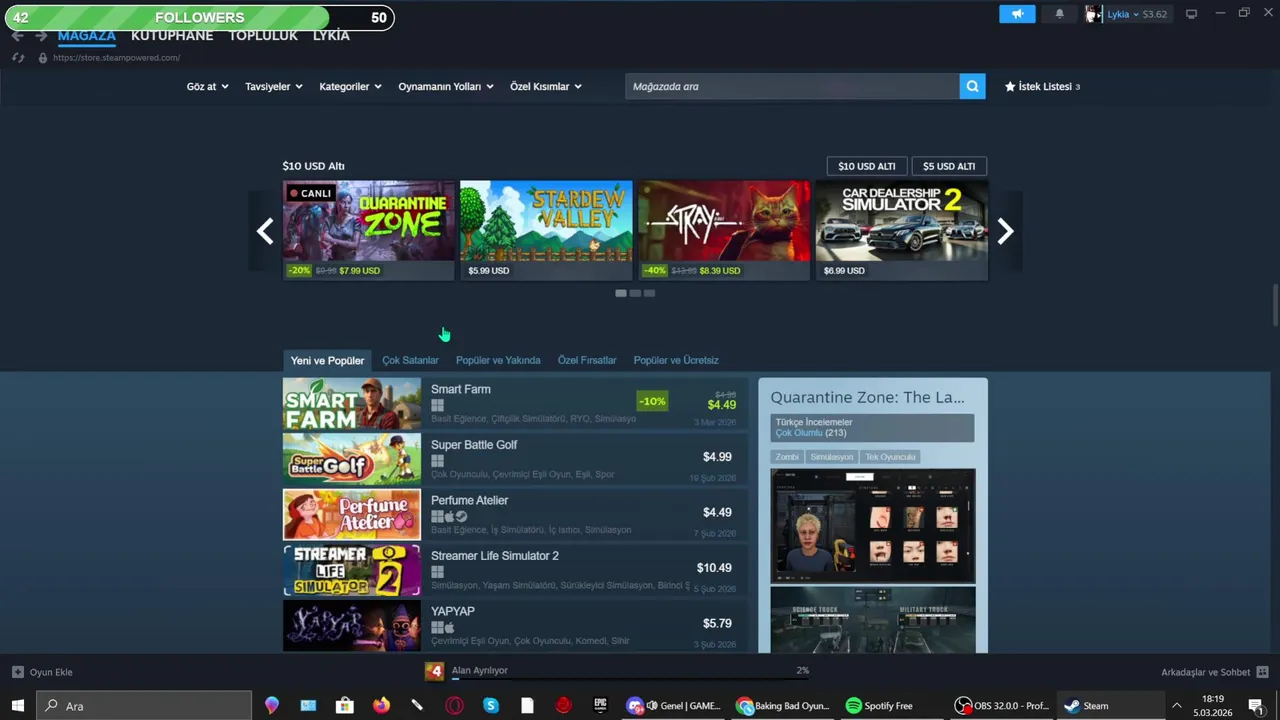
Task: Click the blue magnifier search button
Action: pos(972,86)
